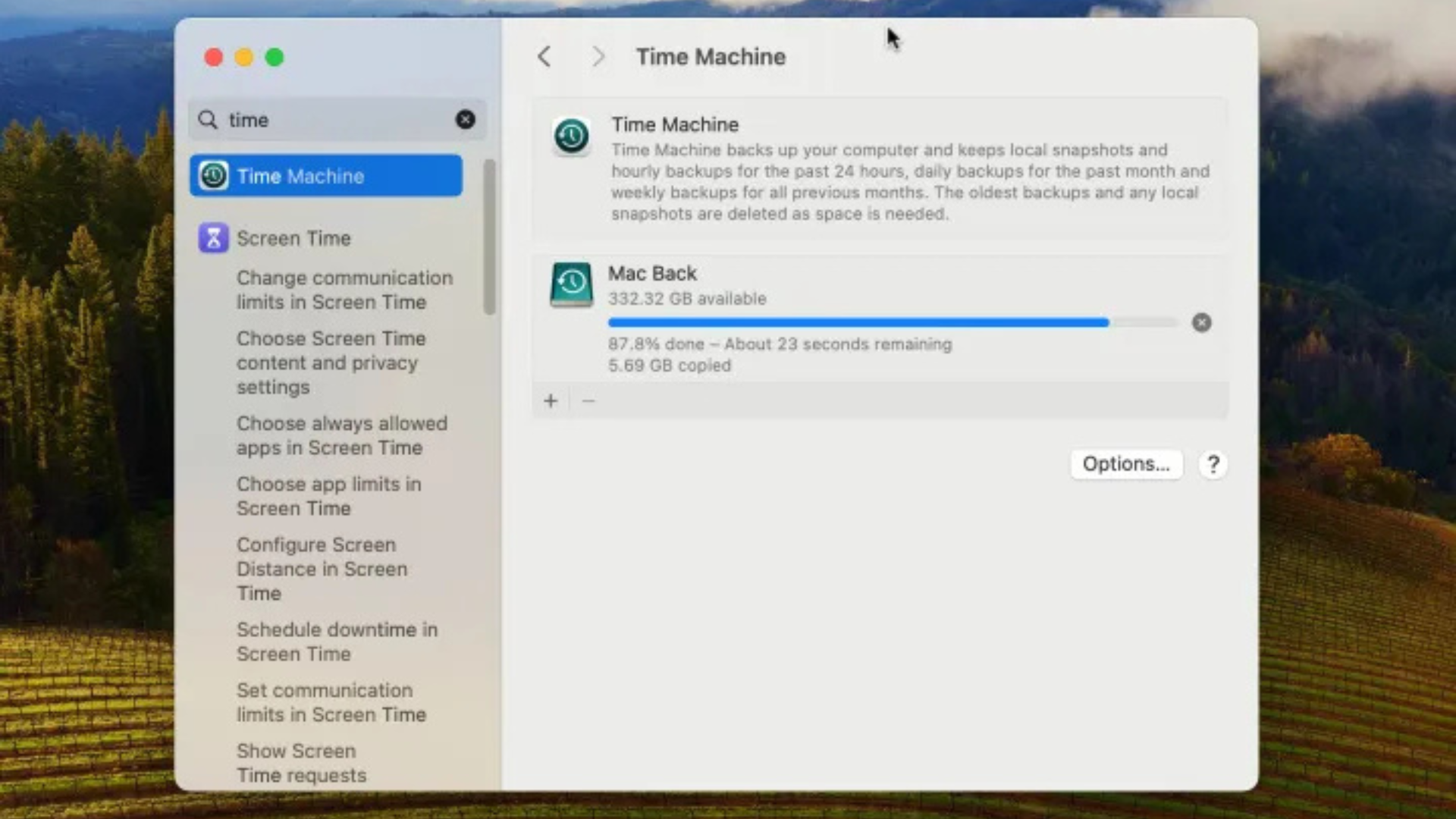The width and height of the screenshot is (1456, 819).
Task: Cancel the Mac Back backup in progress
Action: point(1201,322)
